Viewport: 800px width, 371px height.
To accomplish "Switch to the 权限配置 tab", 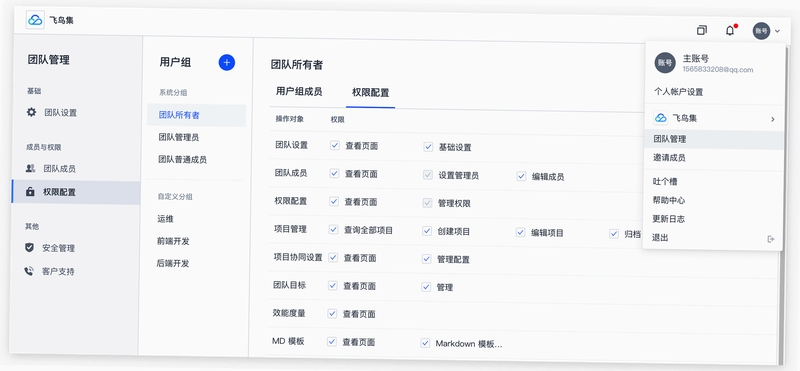I will point(370,93).
